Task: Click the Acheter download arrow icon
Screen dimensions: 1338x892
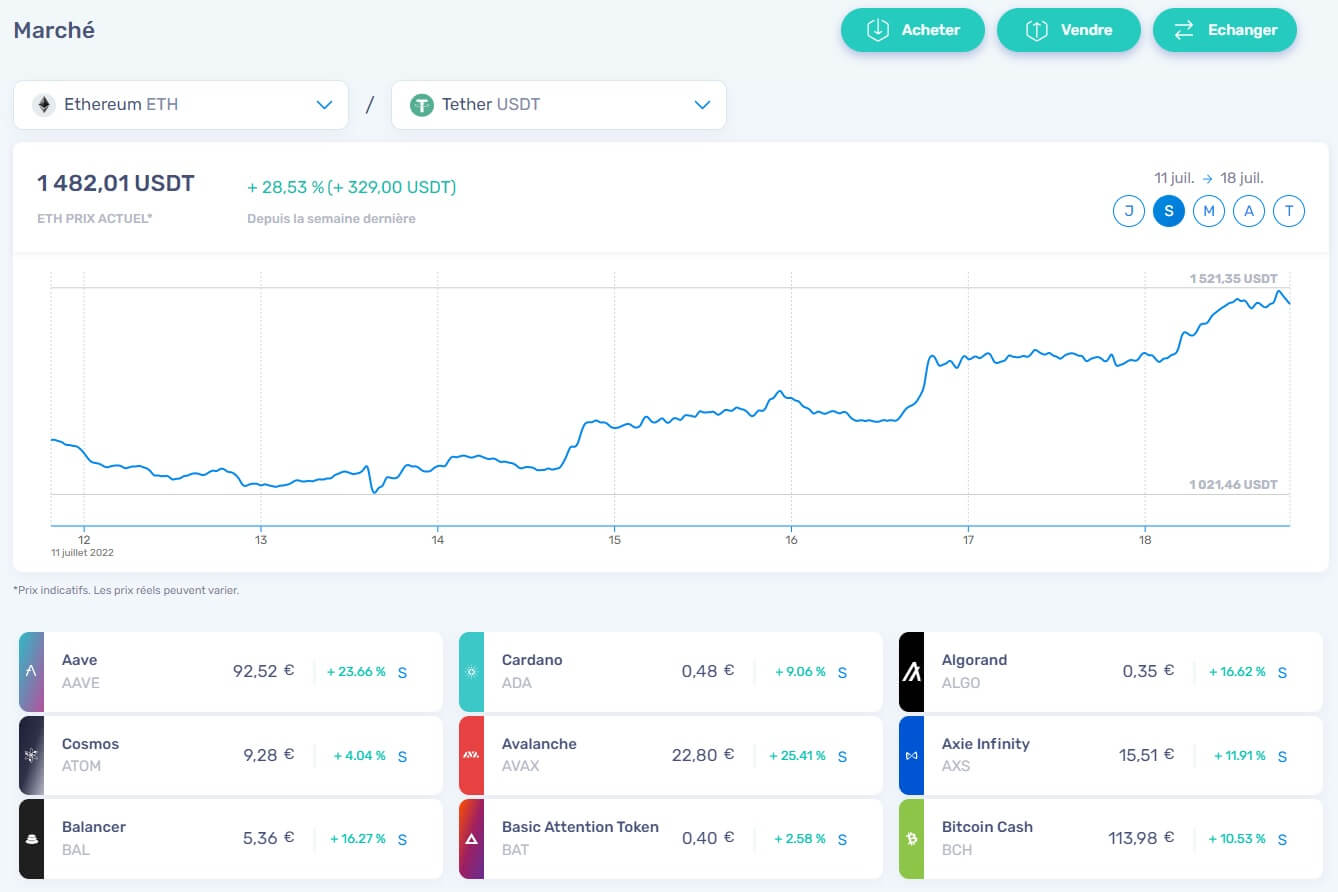Action: [x=878, y=30]
